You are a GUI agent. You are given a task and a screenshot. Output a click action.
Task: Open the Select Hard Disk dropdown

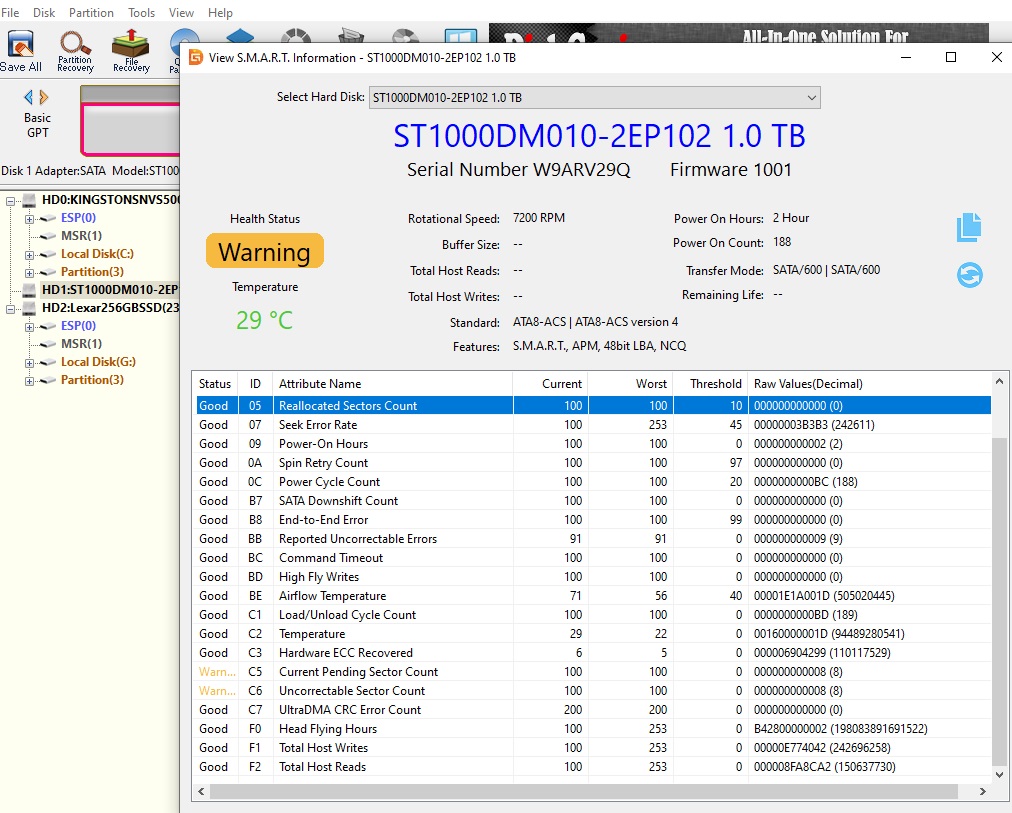click(594, 97)
